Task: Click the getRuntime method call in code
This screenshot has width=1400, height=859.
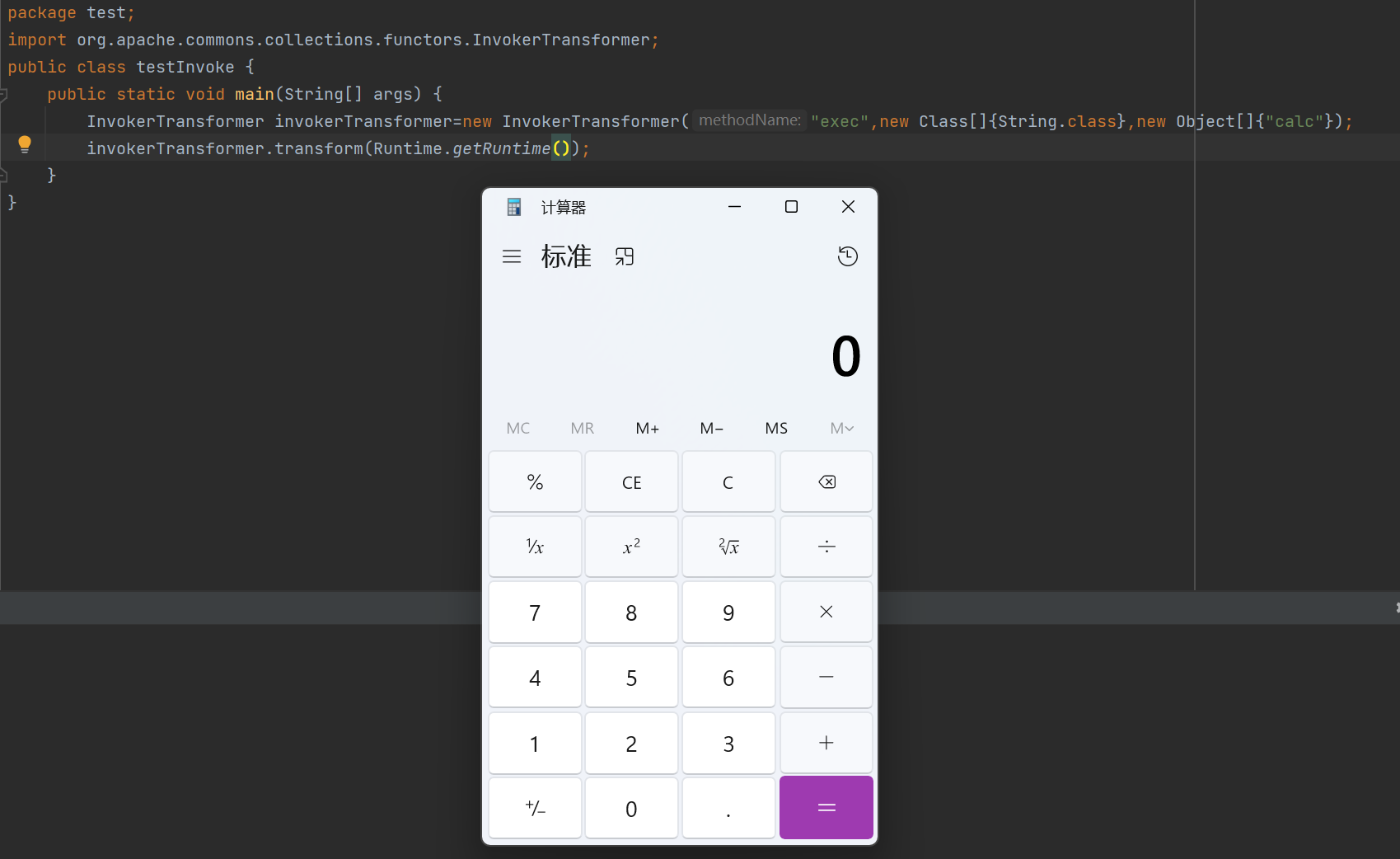Action: tap(501, 148)
